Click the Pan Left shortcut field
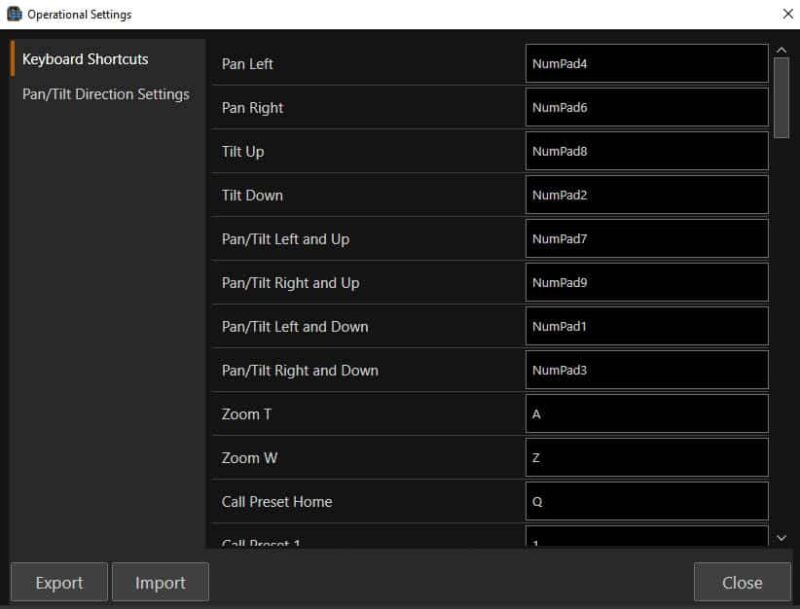 [x=646, y=64]
